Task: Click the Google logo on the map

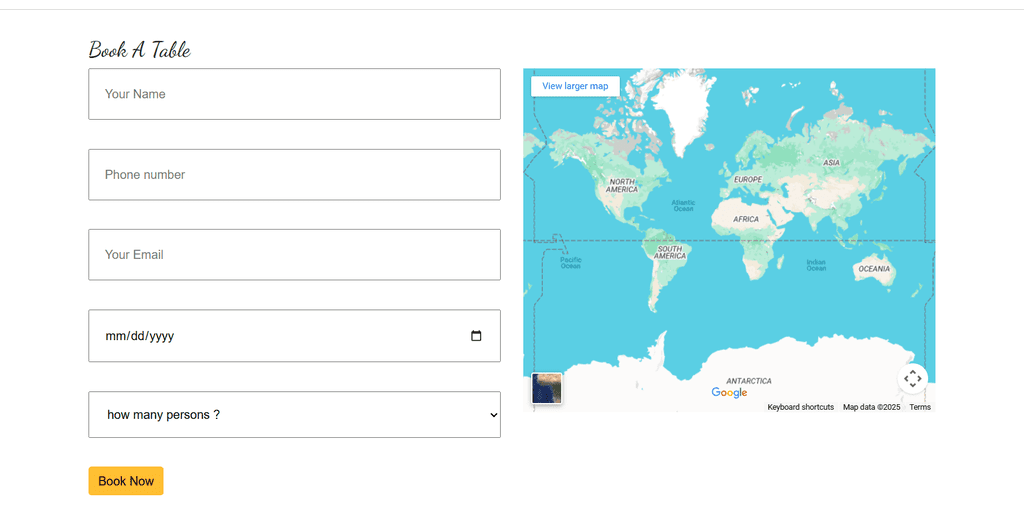Action: (x=729, y=393)
